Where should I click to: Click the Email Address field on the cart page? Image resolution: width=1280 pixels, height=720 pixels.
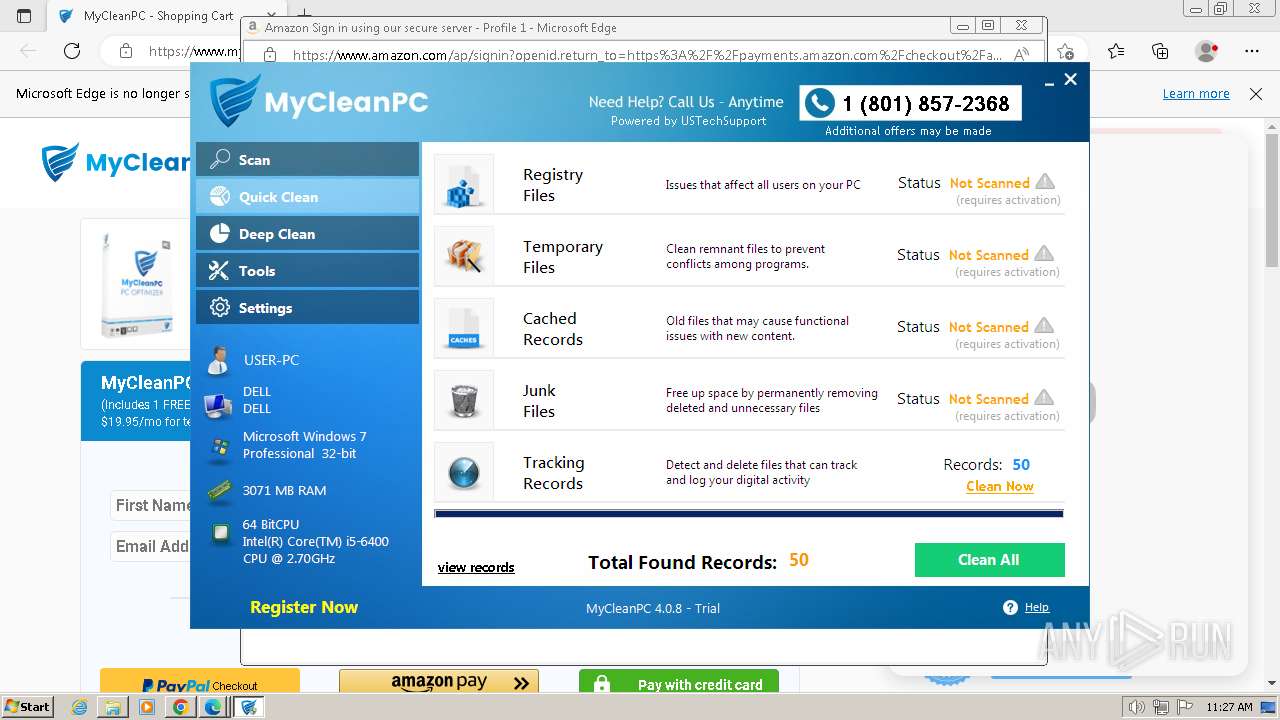(152, 546)
